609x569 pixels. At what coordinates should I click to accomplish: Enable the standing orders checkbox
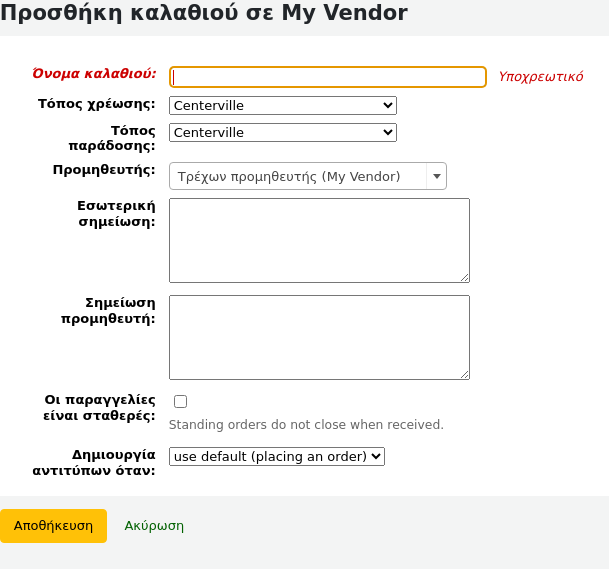181,402
